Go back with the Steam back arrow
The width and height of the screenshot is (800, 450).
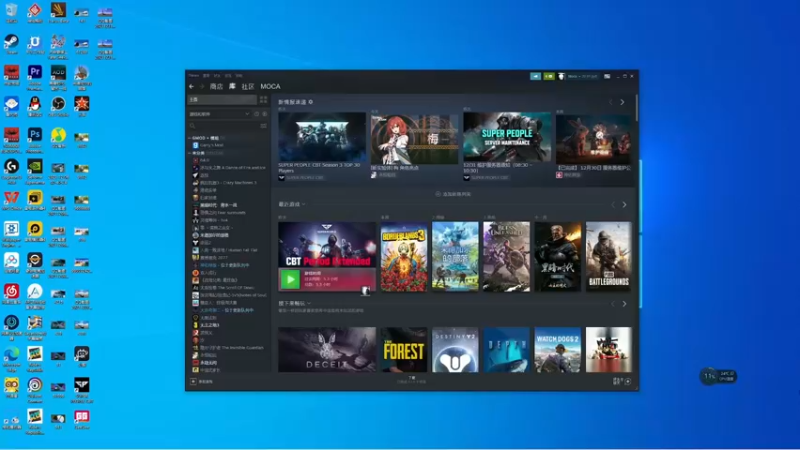pyautogui.click(x=191, y=87)
